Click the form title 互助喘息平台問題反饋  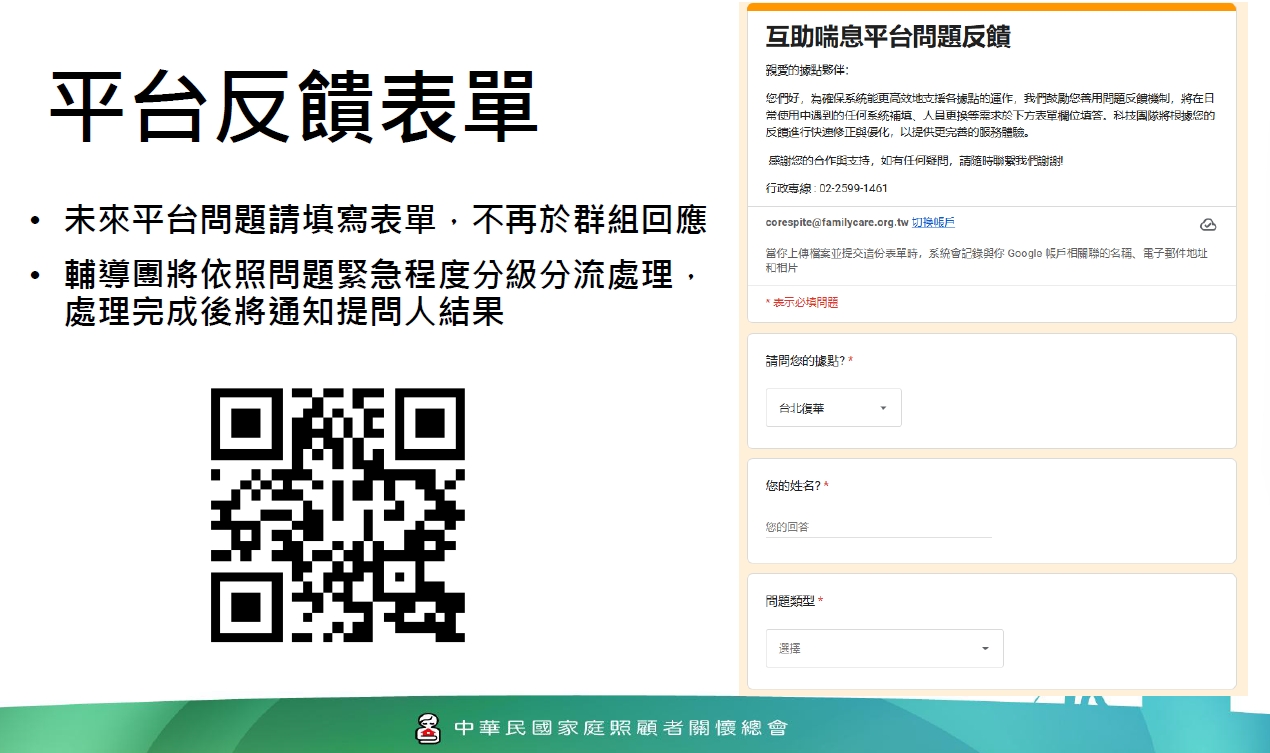(x=888, y=38)
